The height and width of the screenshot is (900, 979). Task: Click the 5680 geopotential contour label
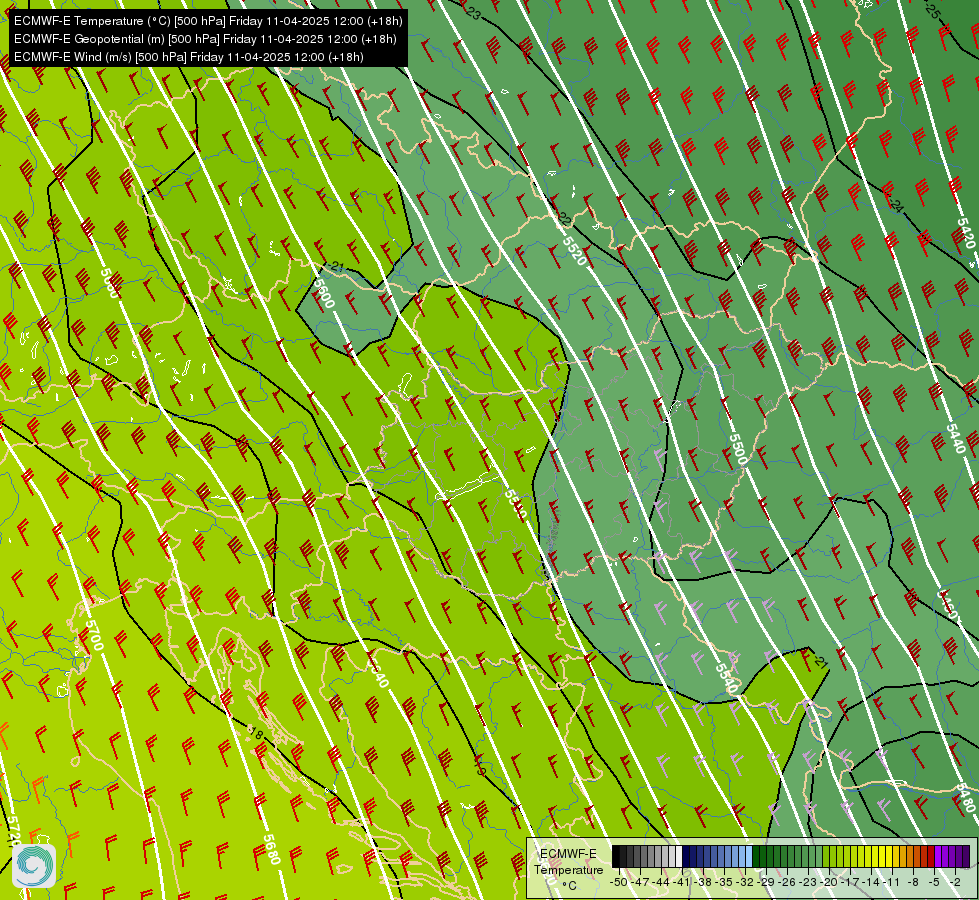(271, 849)
